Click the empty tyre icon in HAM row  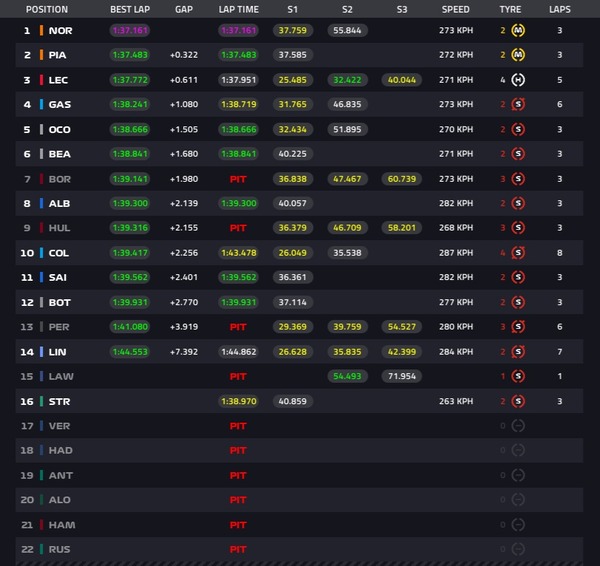pos(518,525)
